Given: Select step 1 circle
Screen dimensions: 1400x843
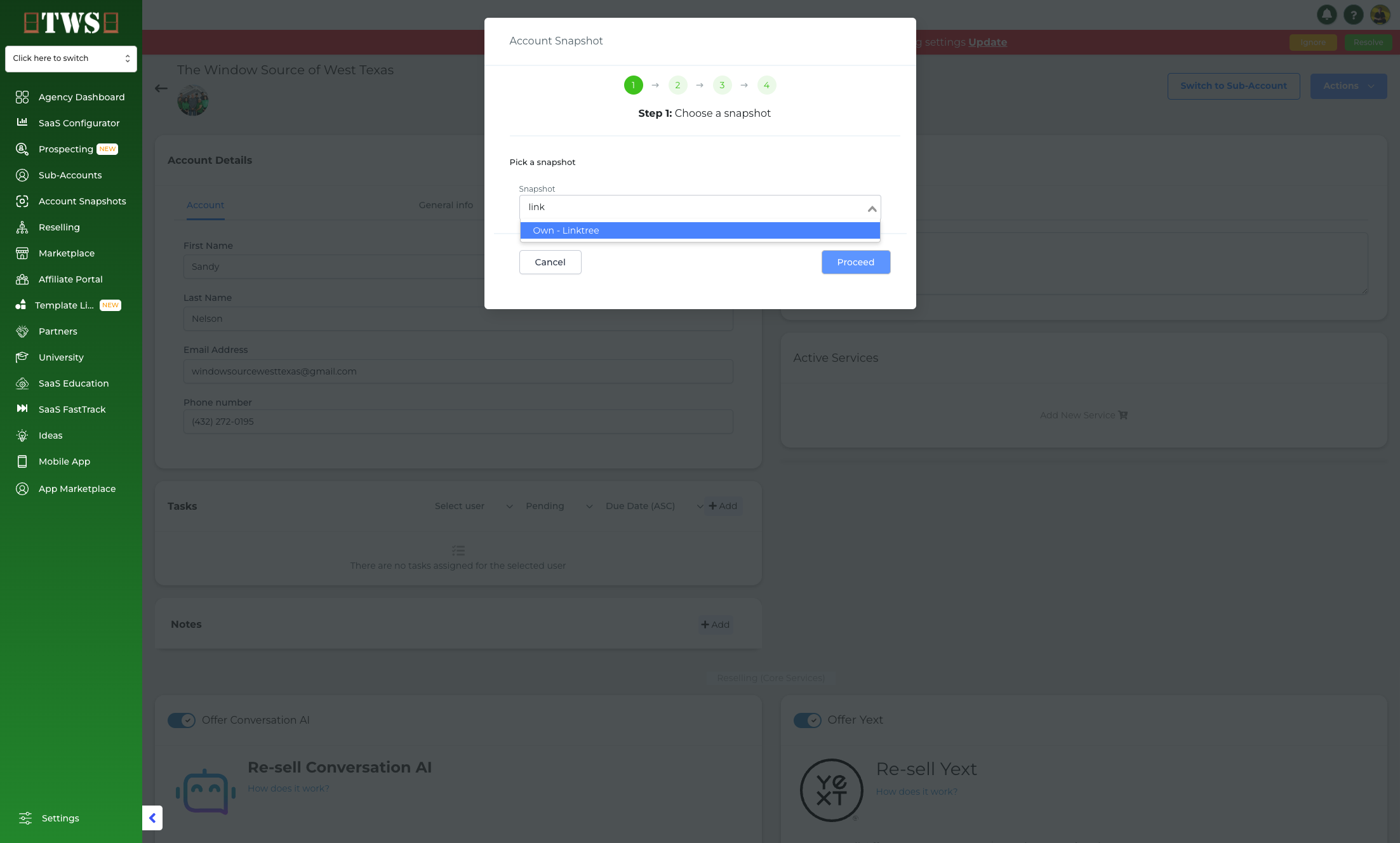Looking at the screenshot, I should (x=633, y=85).
